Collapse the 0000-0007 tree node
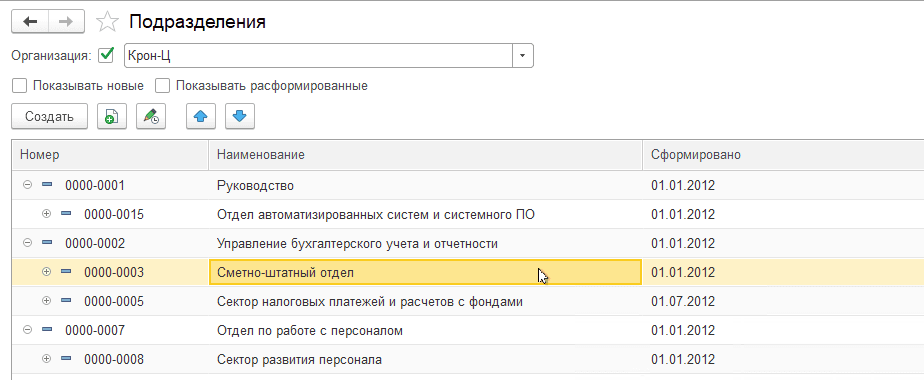Image resolution: width=924 pixels, height=380 pixels. tap(27, 331)
